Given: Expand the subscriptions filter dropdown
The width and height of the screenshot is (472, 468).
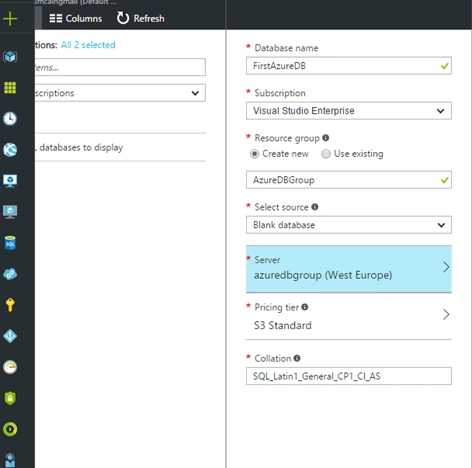Looking at the screenshot, I should [x=120, y=93].
